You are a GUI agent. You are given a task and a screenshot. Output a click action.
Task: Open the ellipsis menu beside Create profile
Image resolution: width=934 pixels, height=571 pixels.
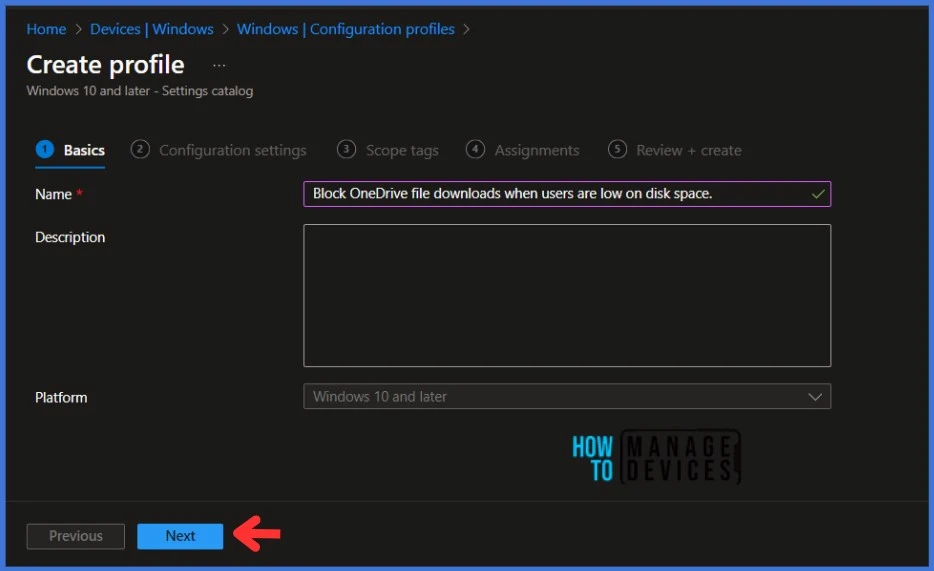219,65
